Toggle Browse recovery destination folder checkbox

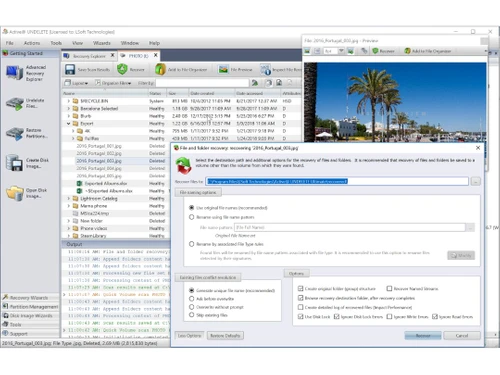coord(301,298)
